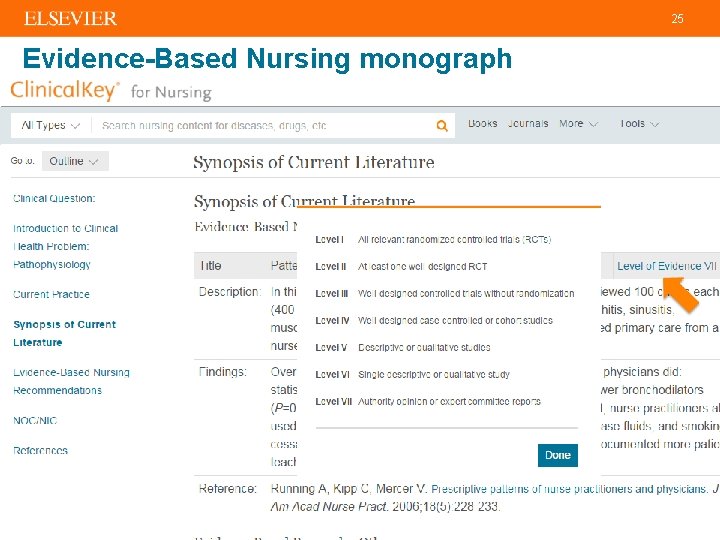Navigate to Current Practice section
Viewport: 720px width, 540px height.
[51, 295]
